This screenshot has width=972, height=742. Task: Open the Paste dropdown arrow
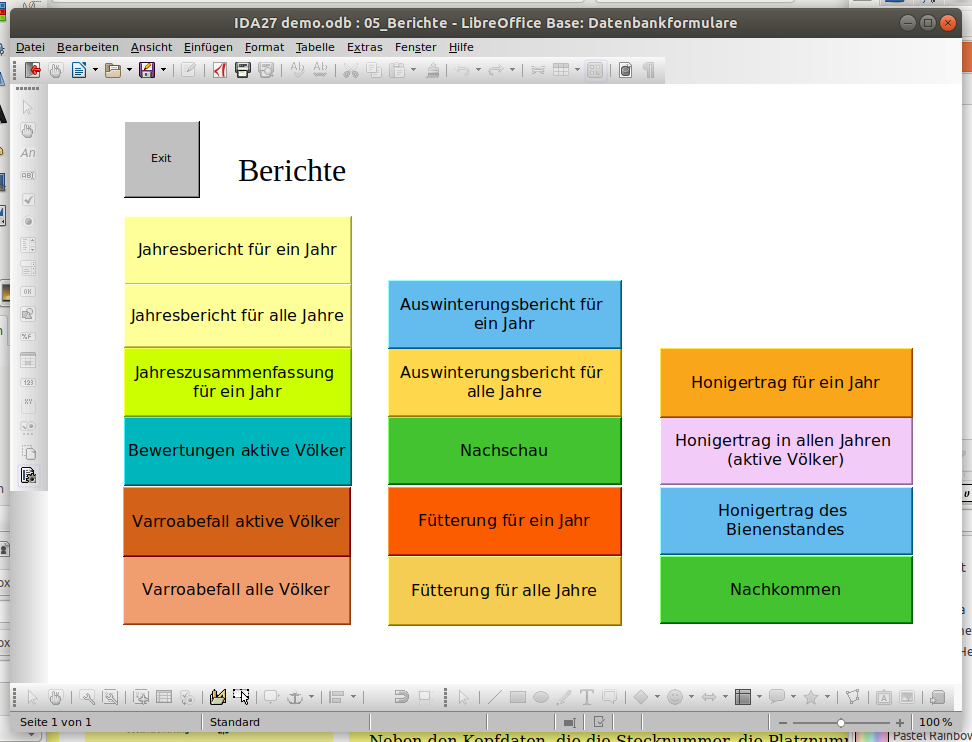(x=413, y=70)
